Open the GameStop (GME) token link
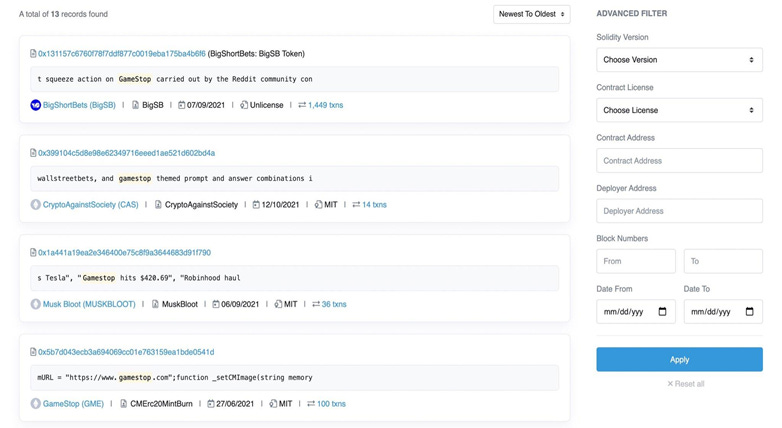The image size is (782, 428). (x=73, y=404)
